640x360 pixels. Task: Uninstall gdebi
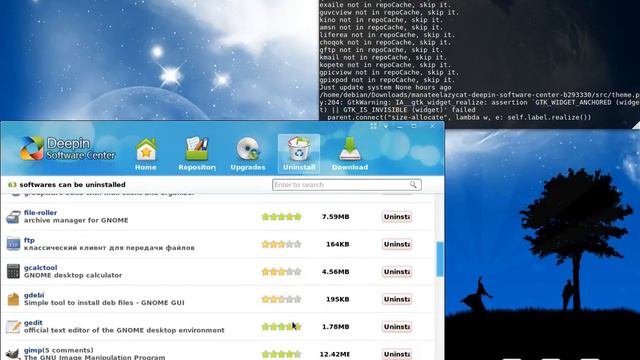(x=397, y=299)
